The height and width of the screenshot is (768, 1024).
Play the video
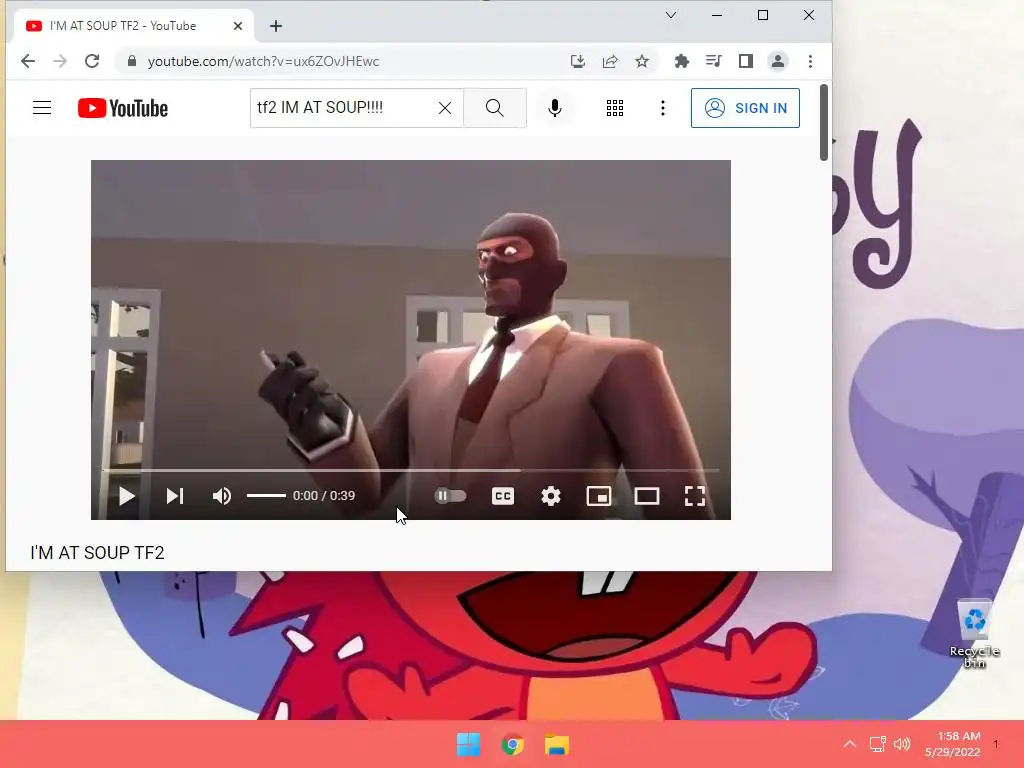[x=127, y=496]
